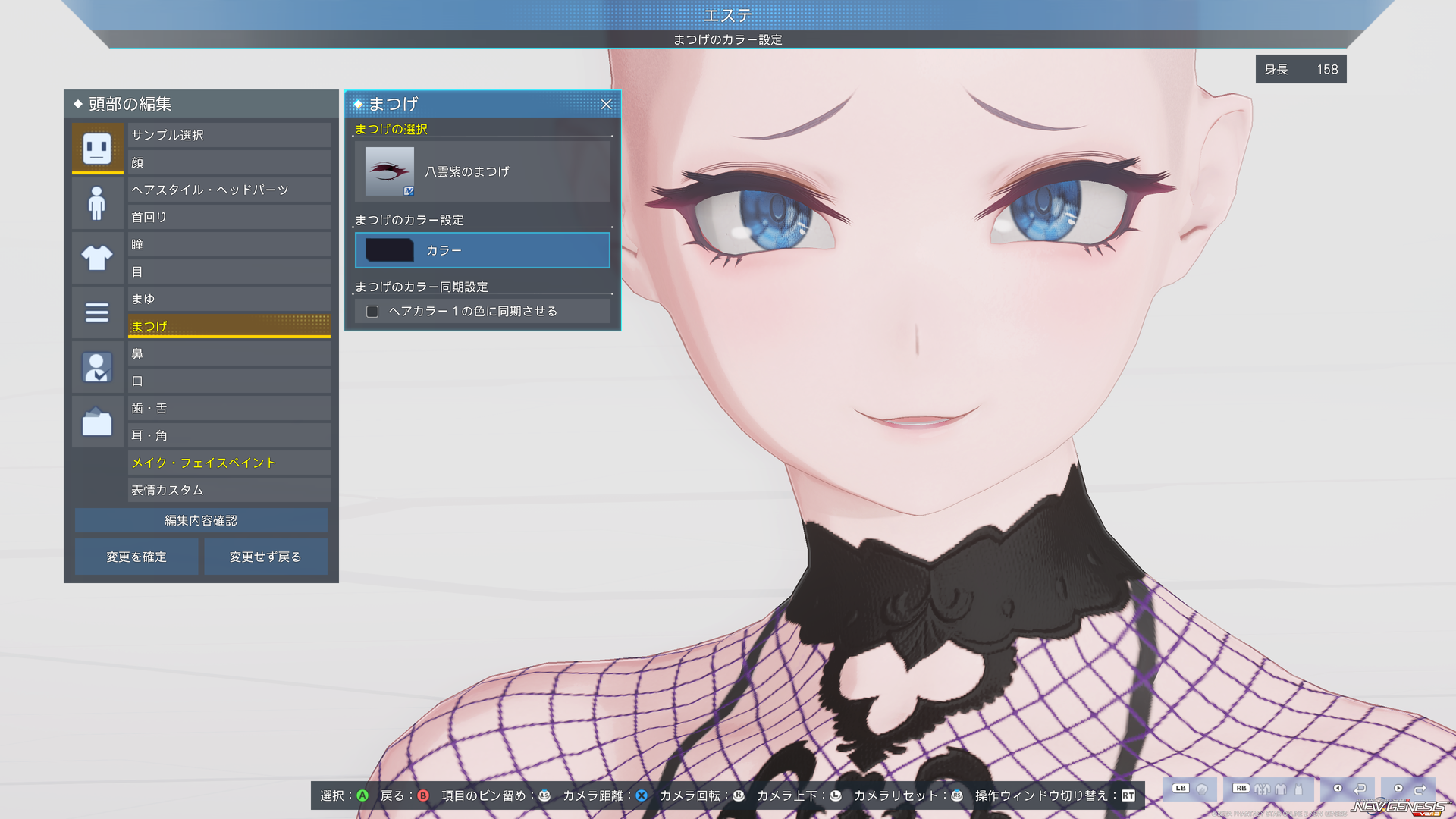
Task: Click 変更せず戻る to discard changes
Action: [x=265, y=557]
